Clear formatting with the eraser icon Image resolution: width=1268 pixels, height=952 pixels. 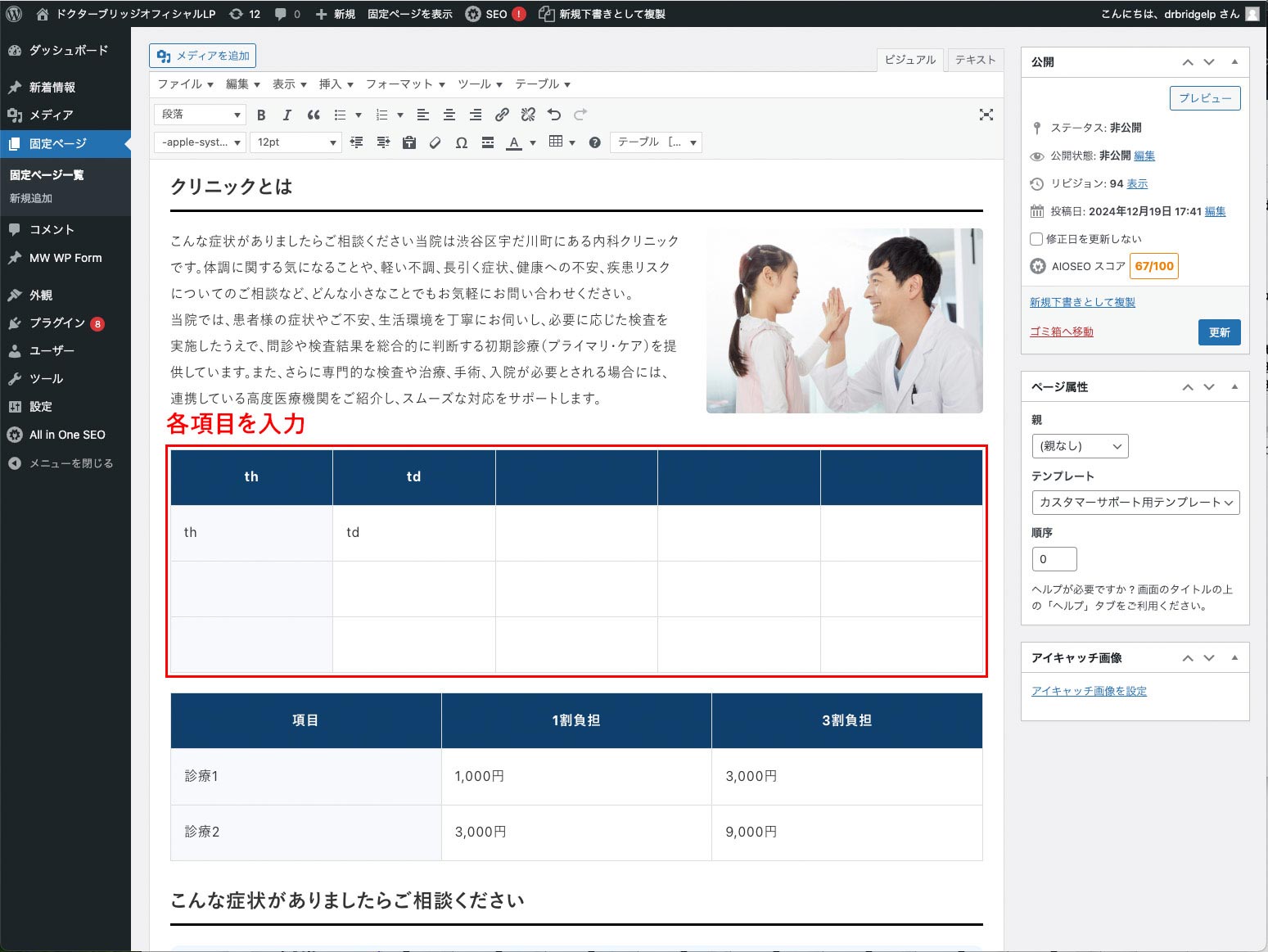(x=435, y=142)
